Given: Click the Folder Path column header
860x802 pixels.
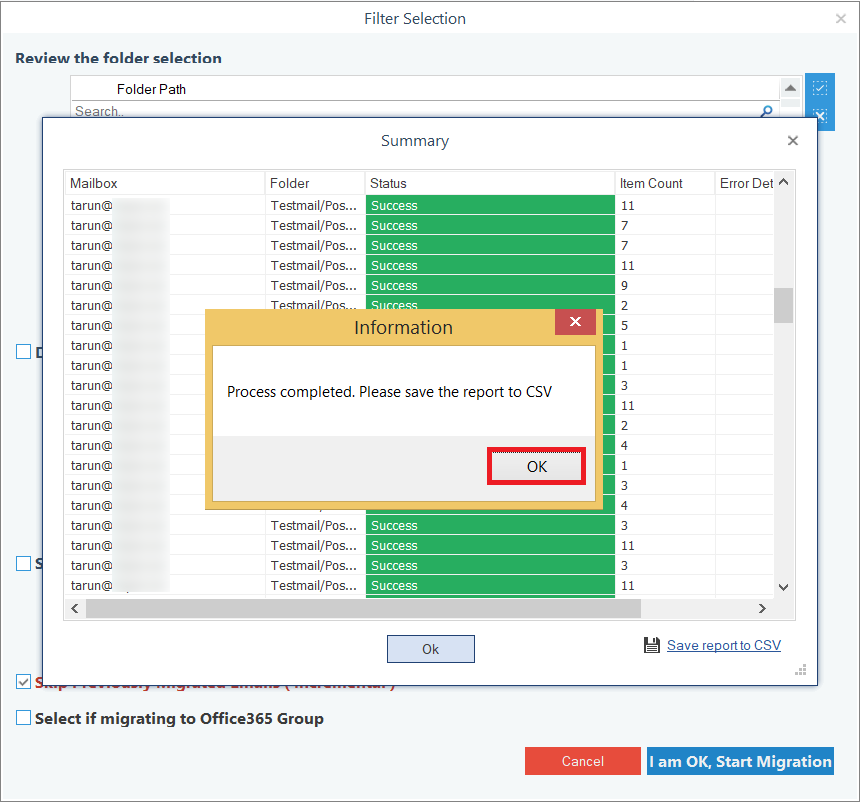Looking at the screenshot, I should (151, 89).
